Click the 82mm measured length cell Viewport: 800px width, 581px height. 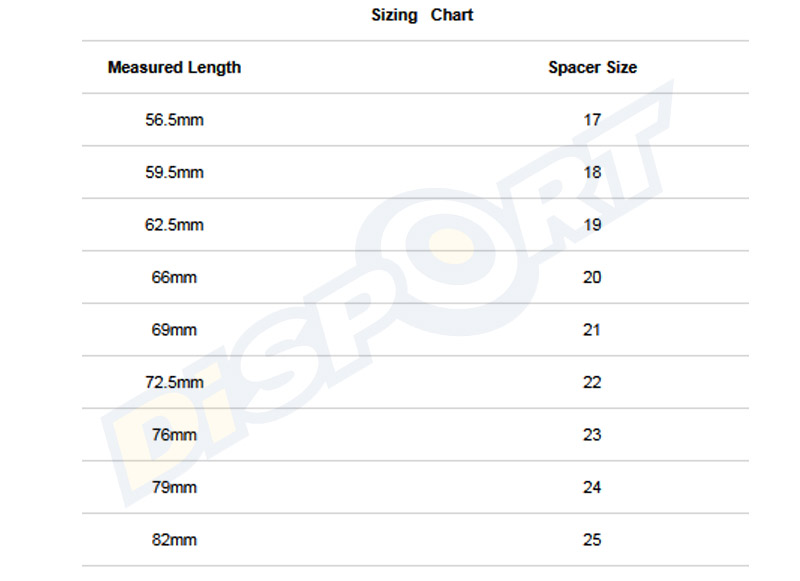pyautogui.click(x=174, y=540)
